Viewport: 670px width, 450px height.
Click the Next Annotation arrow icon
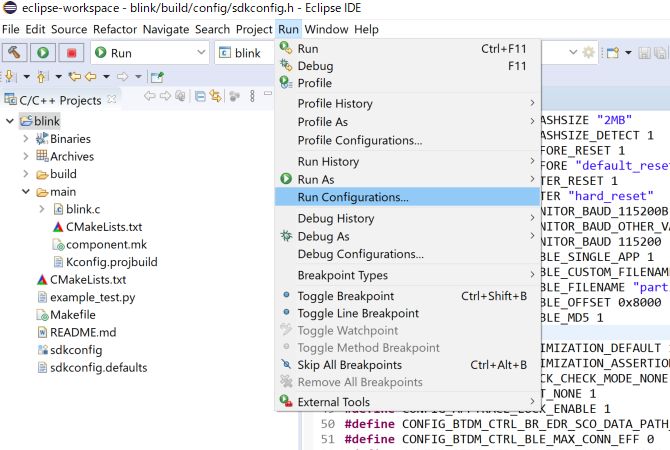click(x=9, y=76)
